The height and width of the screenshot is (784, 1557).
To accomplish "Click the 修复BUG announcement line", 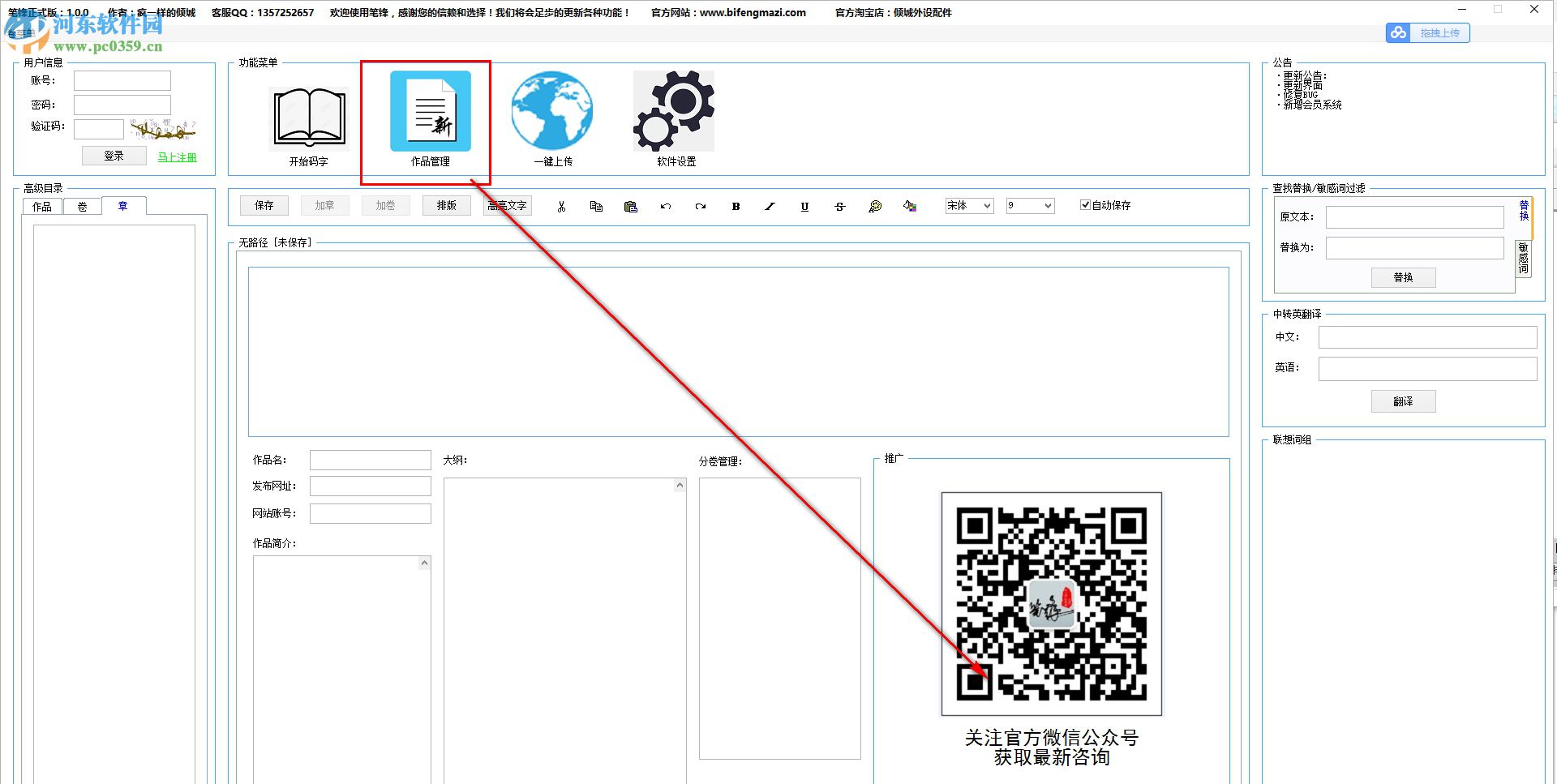I will tap(1301, 95).
